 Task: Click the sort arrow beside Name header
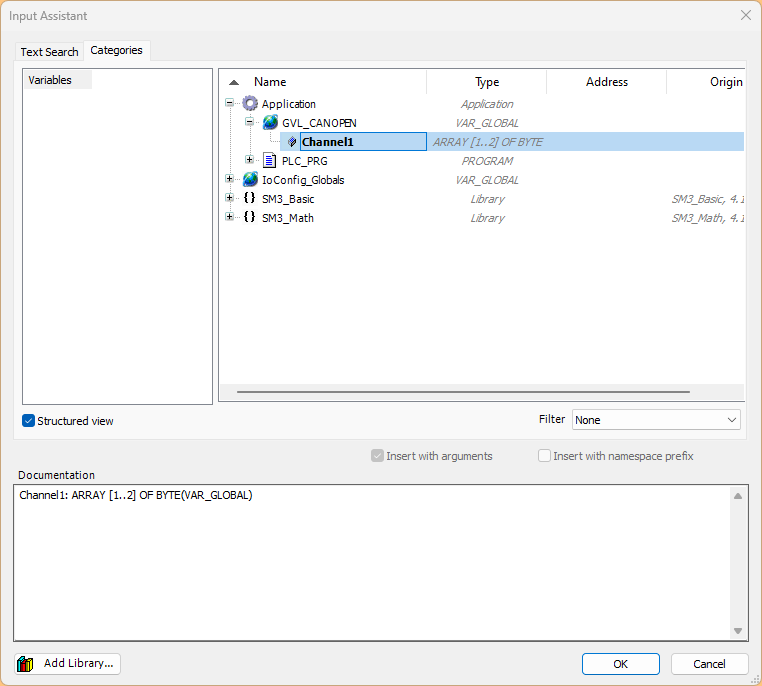pyautogui.click(x=234, y=83)
